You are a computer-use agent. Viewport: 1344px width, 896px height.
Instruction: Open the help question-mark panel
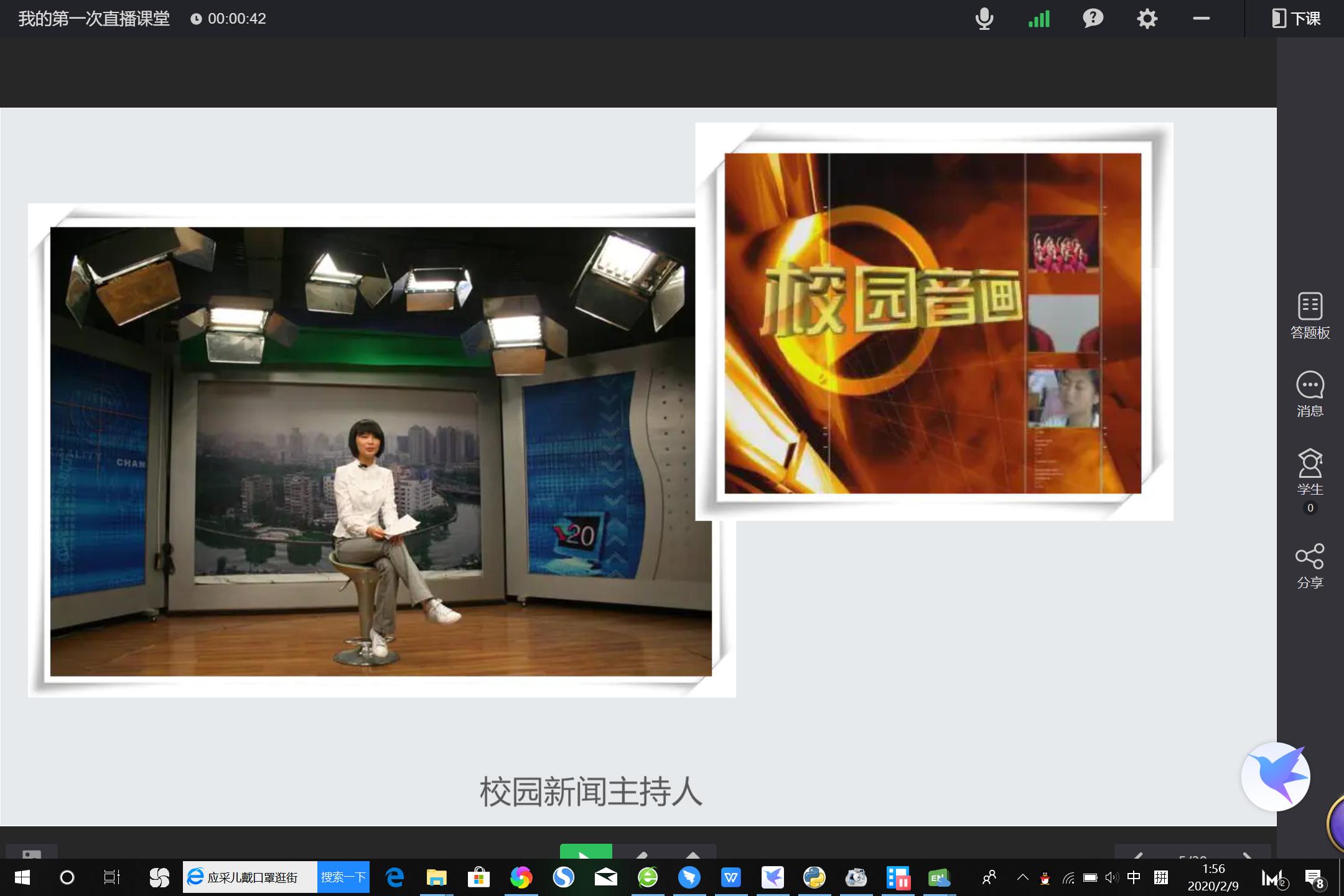(1092, 19)
